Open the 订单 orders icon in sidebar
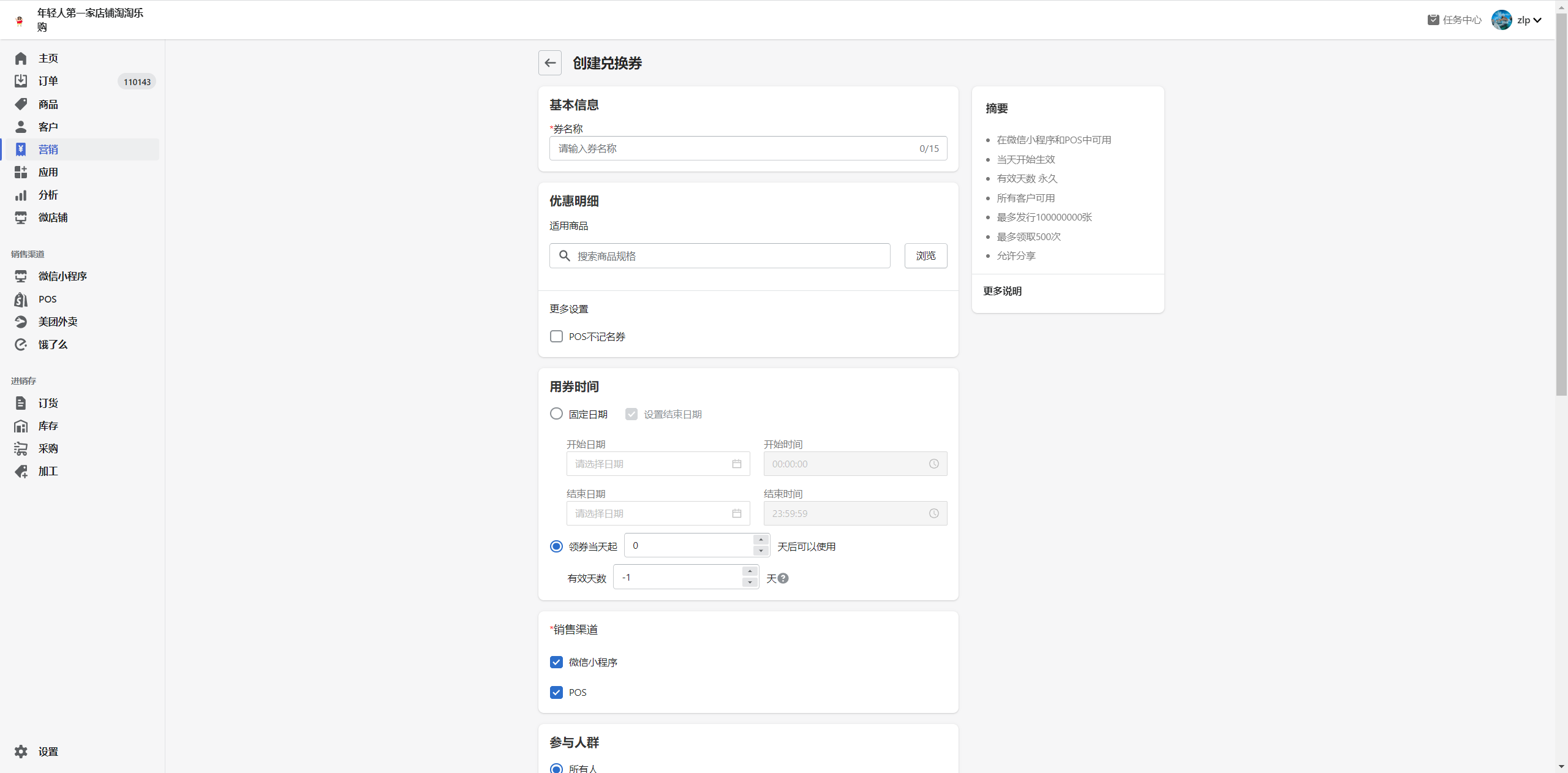 point(21,81)
